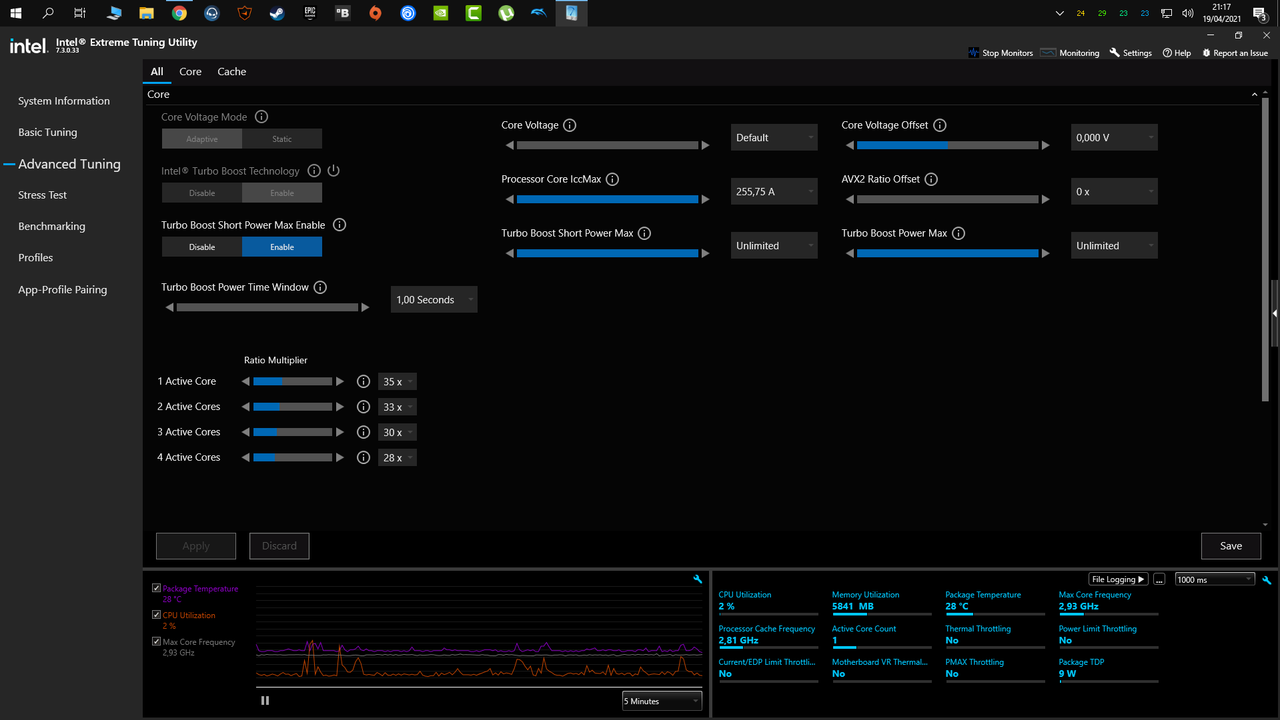The height and width of the screenshot is (720, 1280).
Task: Click the Discard button
Action: click(279, 546)
